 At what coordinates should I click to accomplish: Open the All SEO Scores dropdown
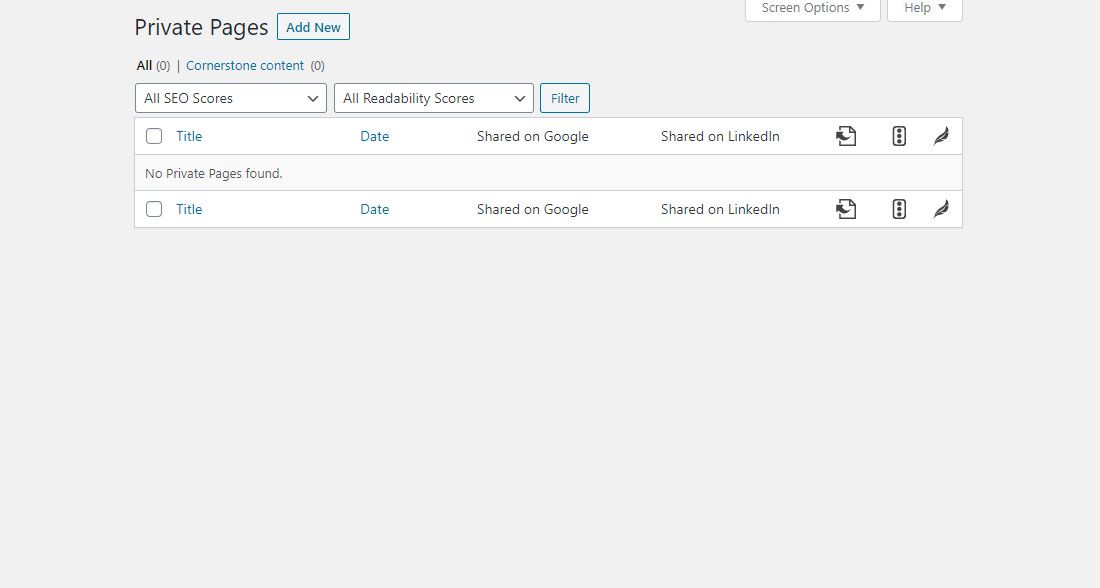point(230,98)
